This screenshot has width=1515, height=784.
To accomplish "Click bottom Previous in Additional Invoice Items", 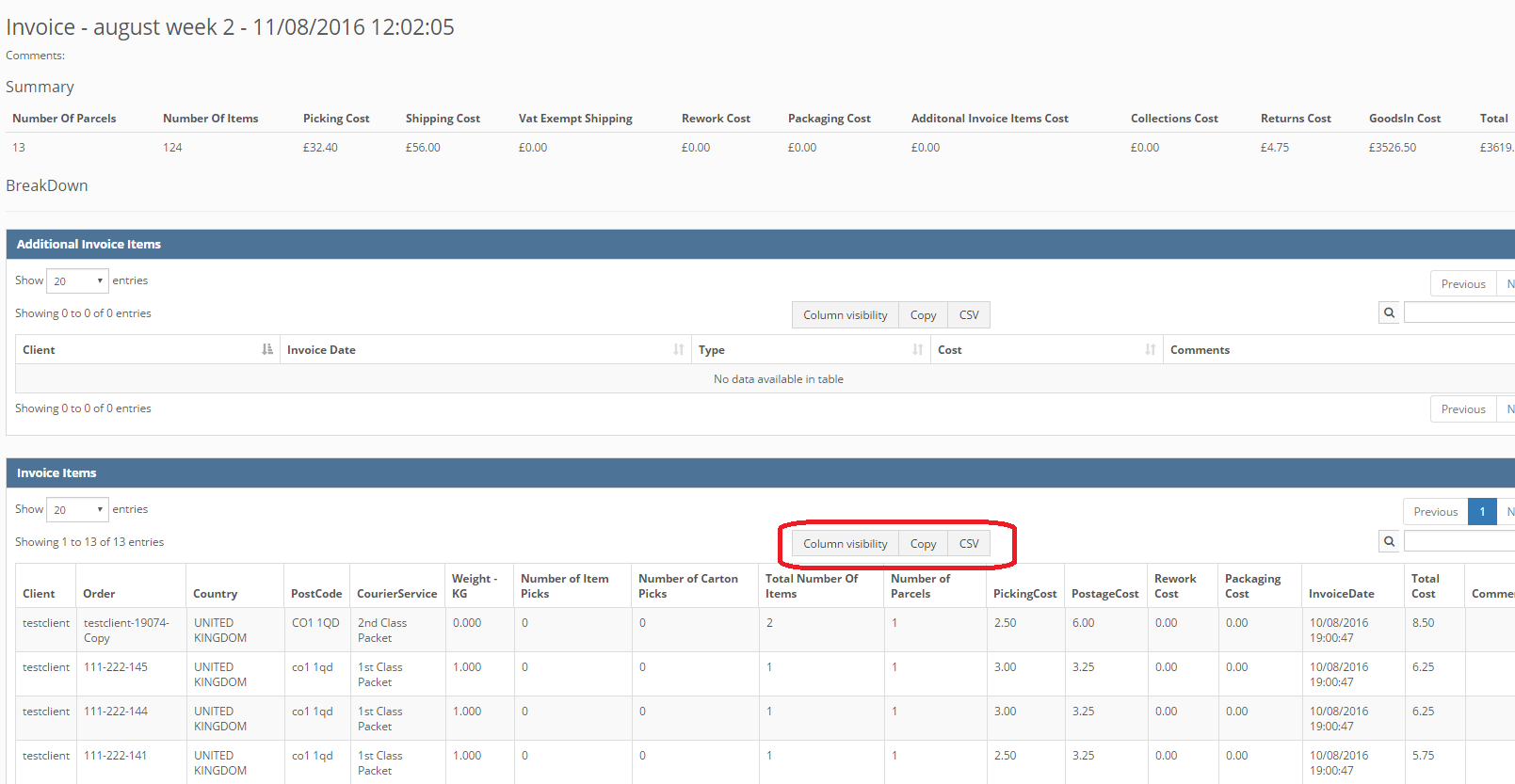I will [1463, 408].
